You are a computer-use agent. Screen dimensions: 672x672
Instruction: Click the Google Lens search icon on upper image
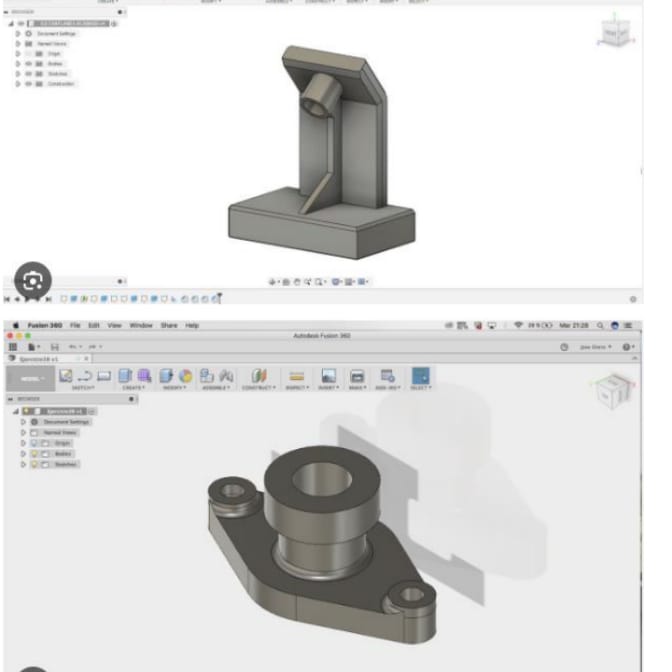(33, 279)
